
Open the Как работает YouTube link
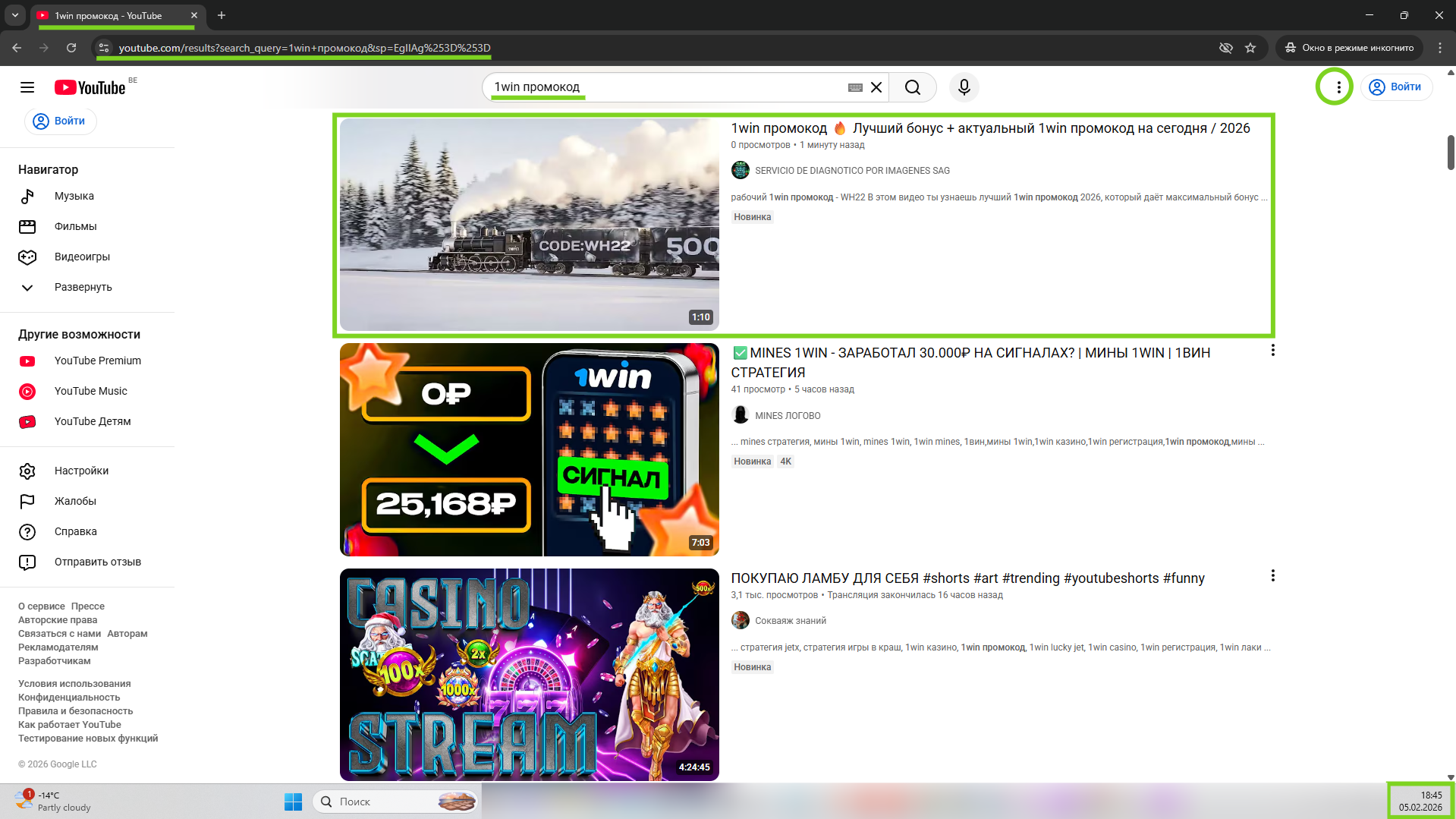point(70,725)
